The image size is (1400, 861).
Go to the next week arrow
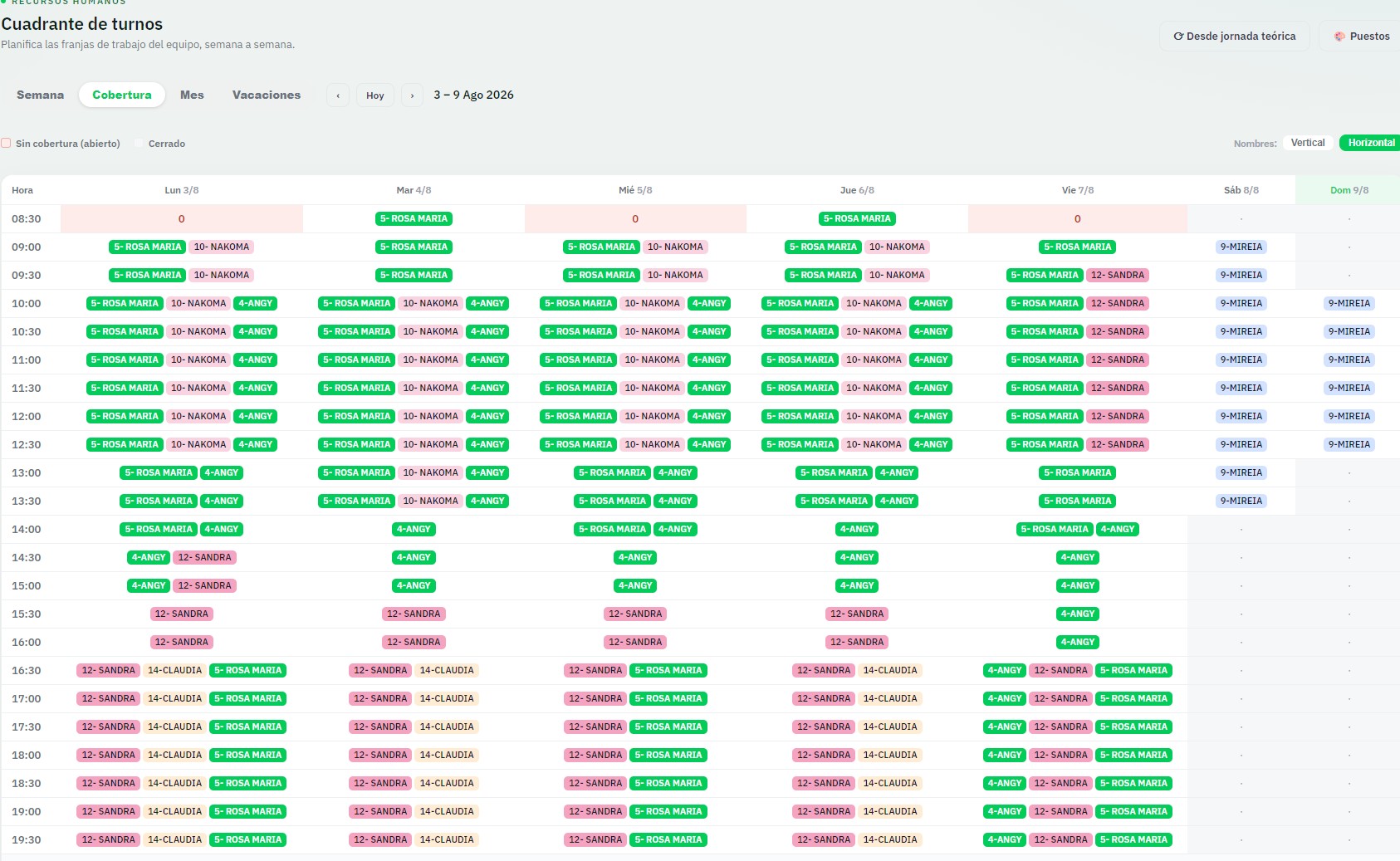click(412, 95)
